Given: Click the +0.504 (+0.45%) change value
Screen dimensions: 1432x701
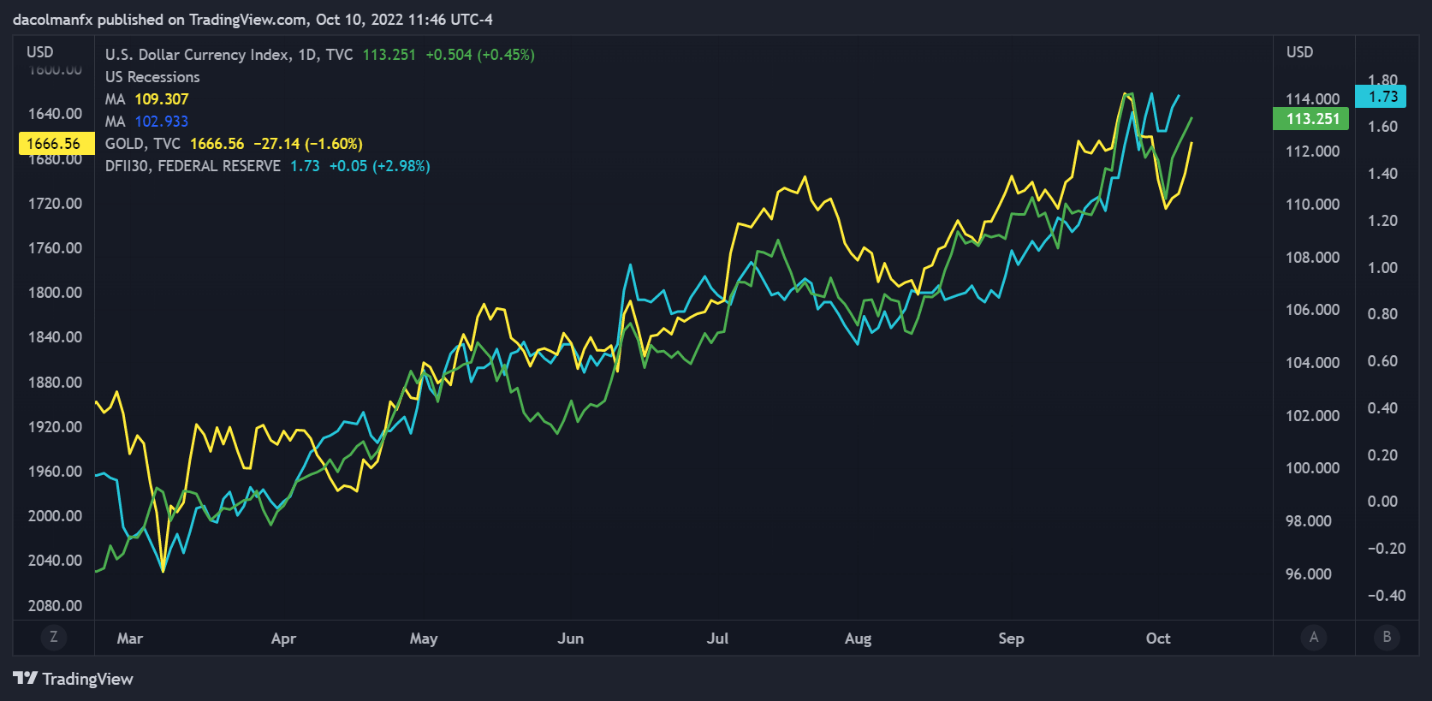Looking at the screenshot, I should (x=480, y=55).
